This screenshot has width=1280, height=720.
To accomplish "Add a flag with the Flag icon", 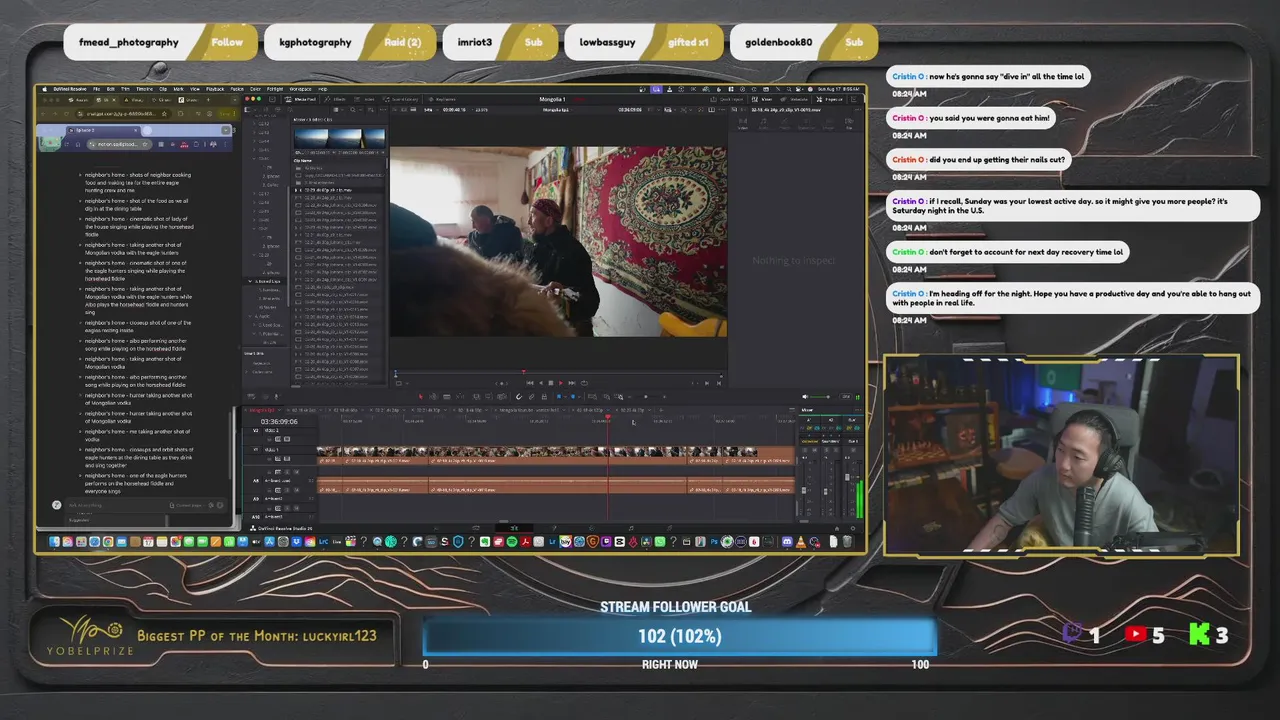I will click(x=559, y=396).
